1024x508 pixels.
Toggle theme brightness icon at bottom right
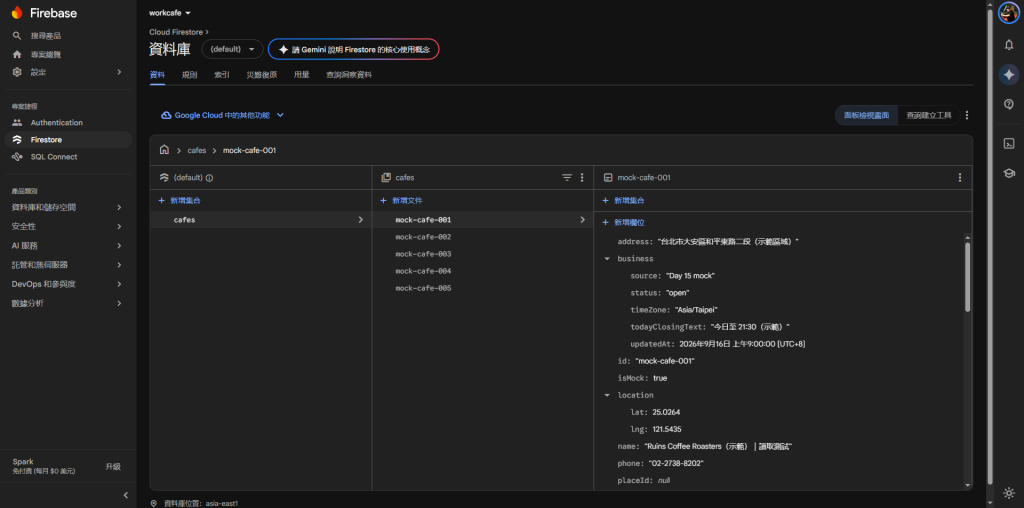1008,493
